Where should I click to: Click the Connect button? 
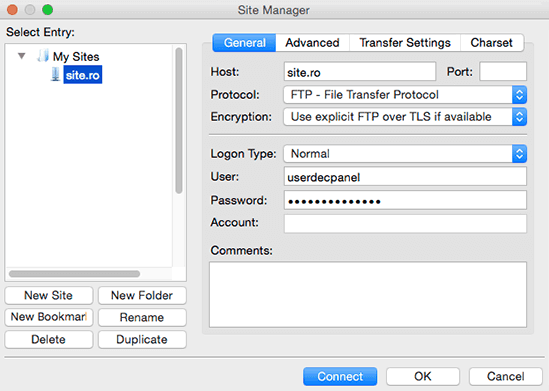pyautogui.click(x=340, y=376)
